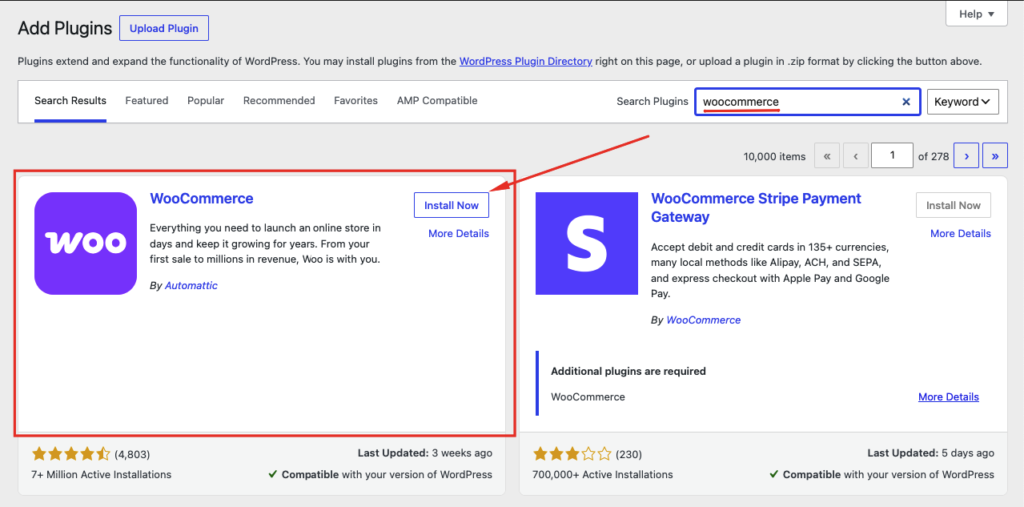1024x507 pixels.
Task: Open the WooCommerce plugin title link
Action: 202,198
